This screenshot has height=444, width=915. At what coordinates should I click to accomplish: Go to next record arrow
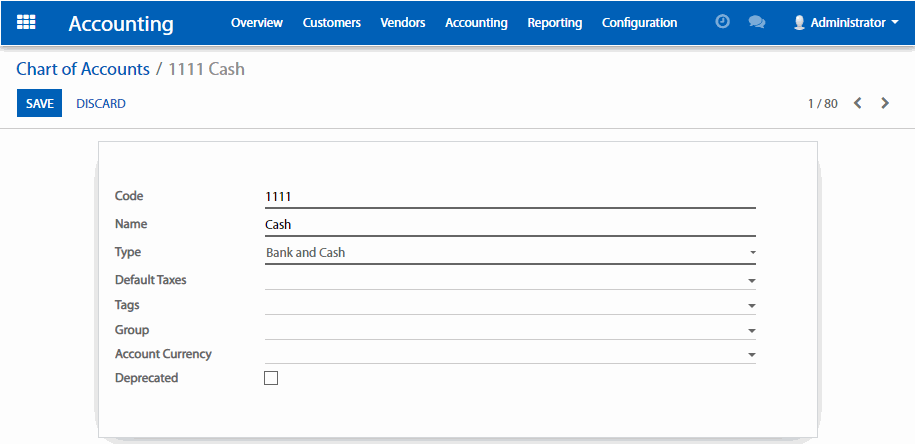(885, 103)
